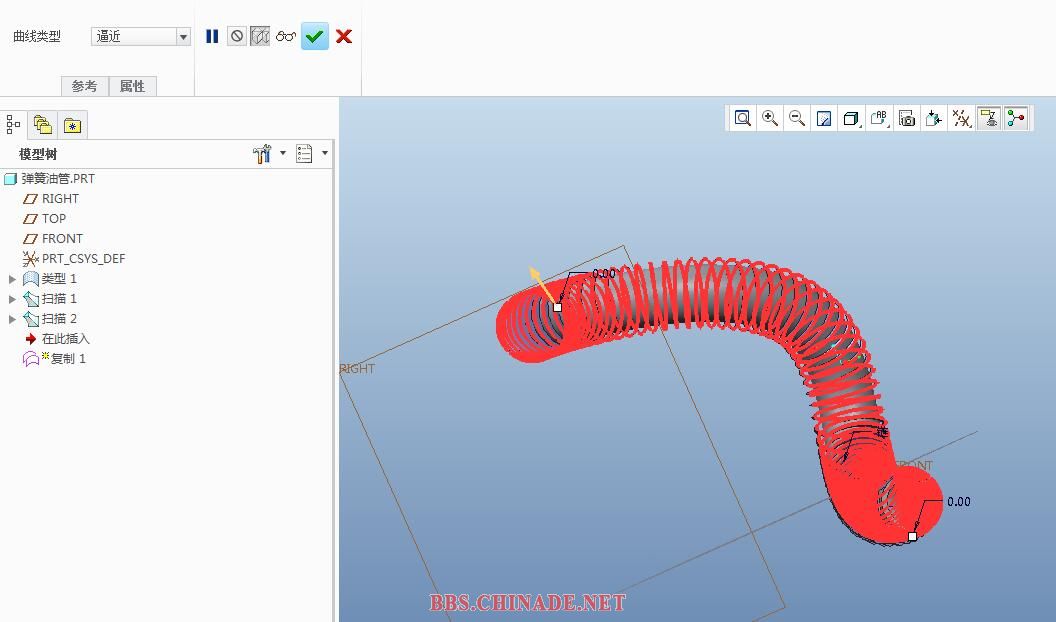Expand the 扫描 1 tree node
Screen dimensions: 1056x622
[x=12, y=299]
